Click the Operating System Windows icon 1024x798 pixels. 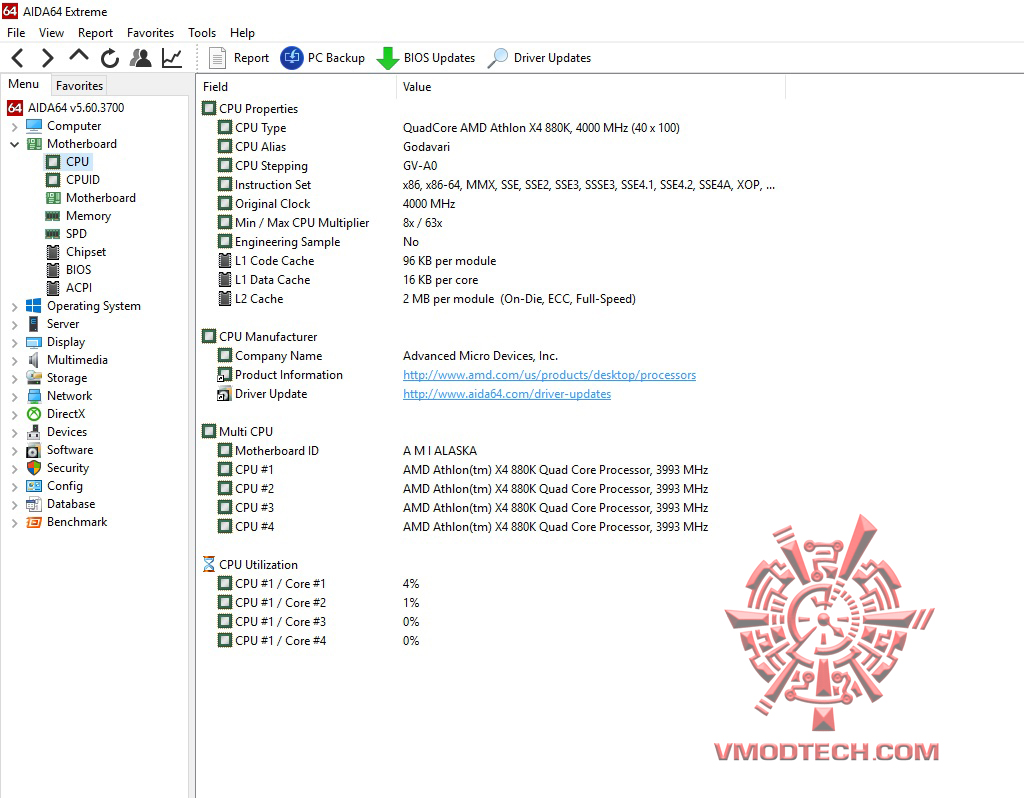34,306
